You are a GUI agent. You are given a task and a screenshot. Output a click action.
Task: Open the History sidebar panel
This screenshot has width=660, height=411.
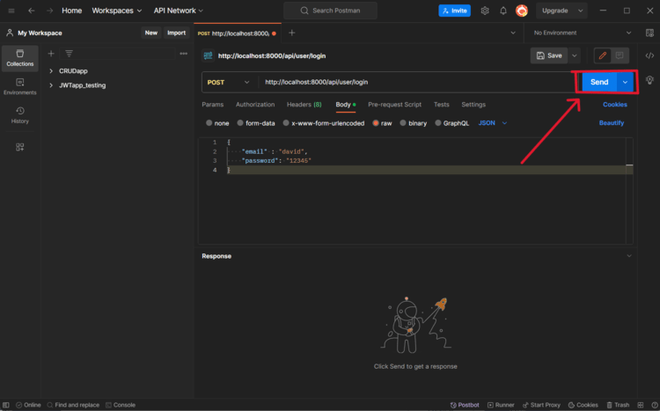tap(20, 115)
